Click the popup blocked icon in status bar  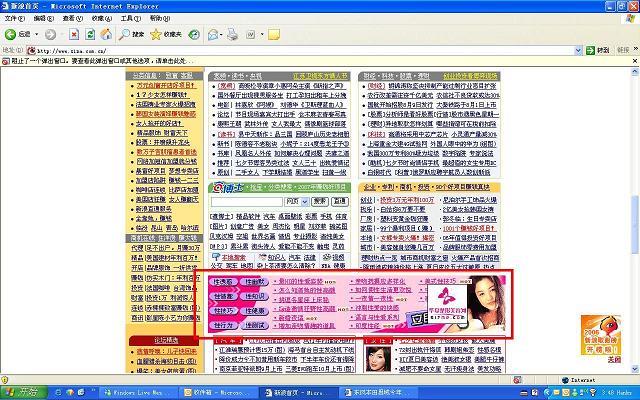[x=517, y=380]
